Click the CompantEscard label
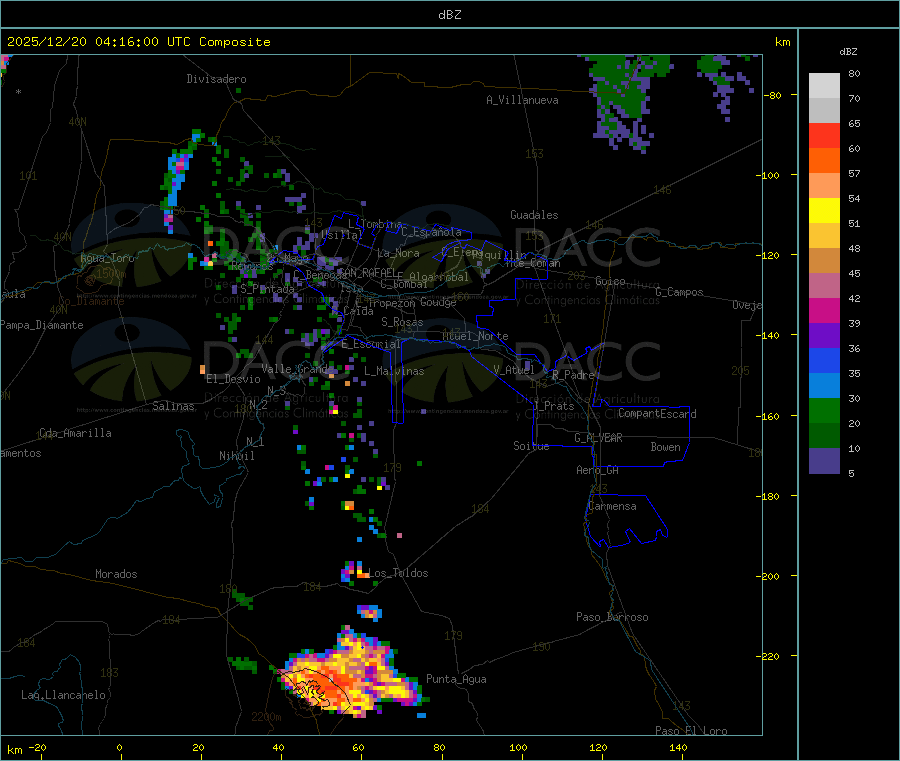 coord(657,413)
